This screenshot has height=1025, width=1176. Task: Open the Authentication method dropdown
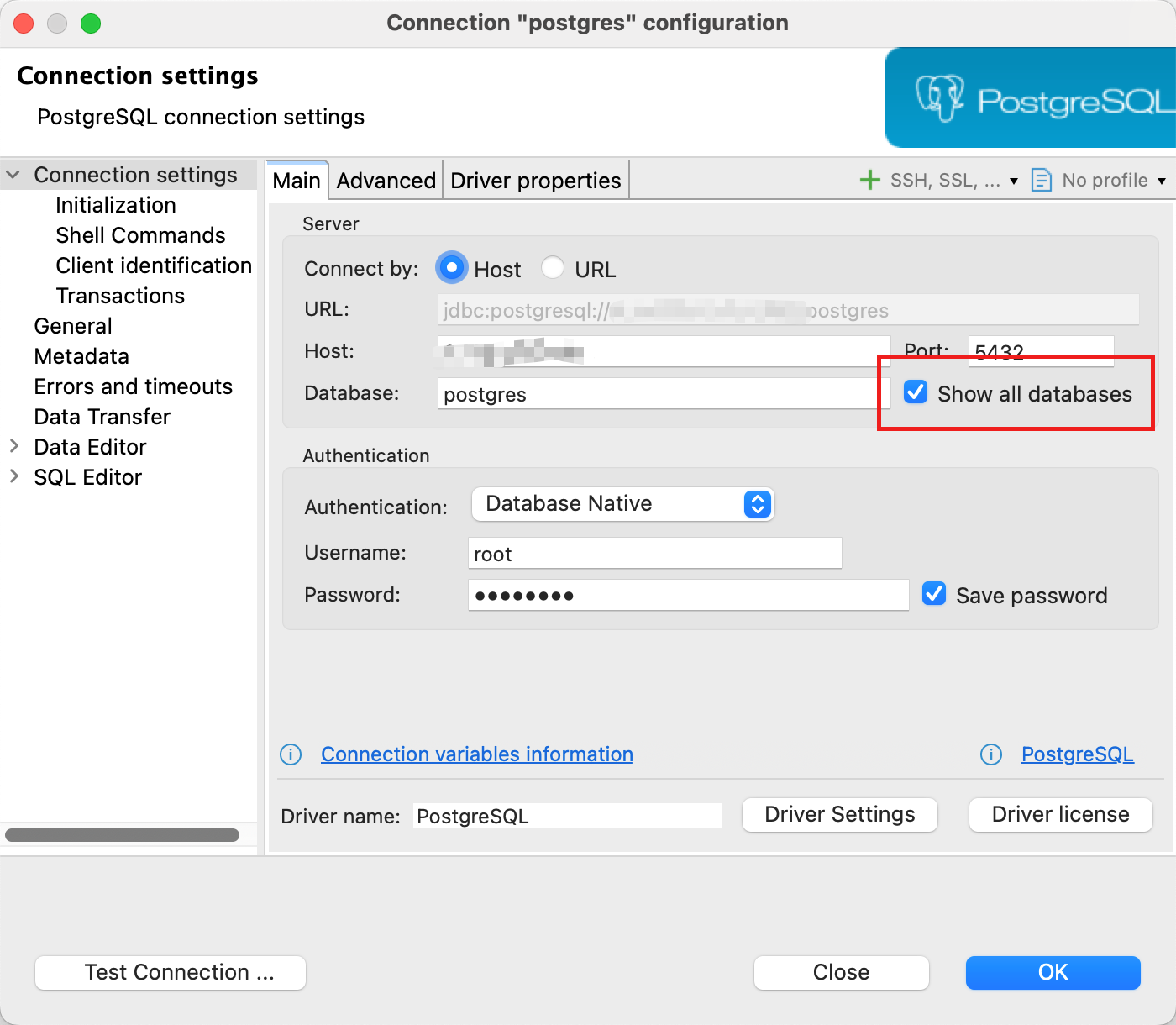coord(622,504)
